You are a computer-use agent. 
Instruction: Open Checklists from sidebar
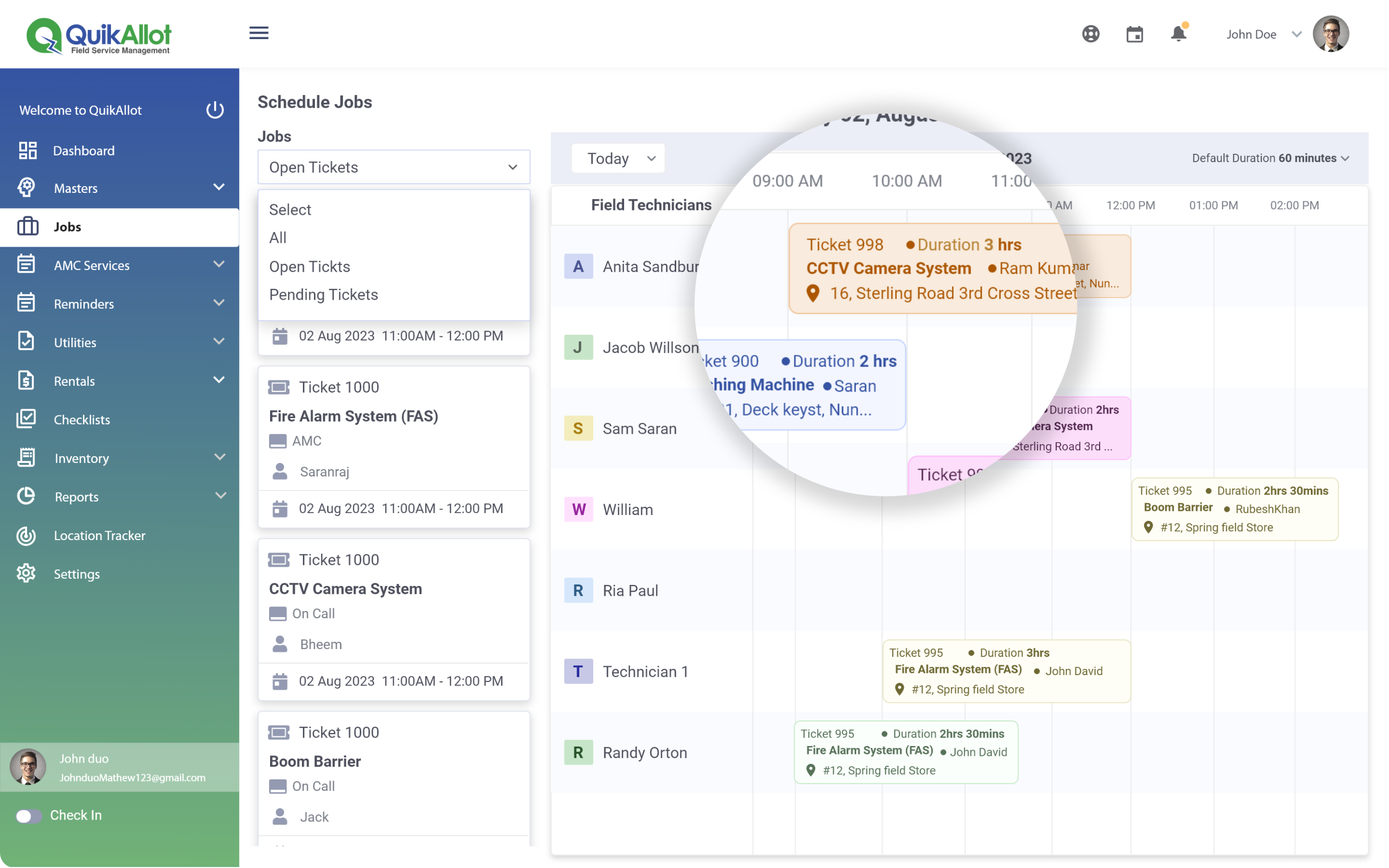[81, 420]
